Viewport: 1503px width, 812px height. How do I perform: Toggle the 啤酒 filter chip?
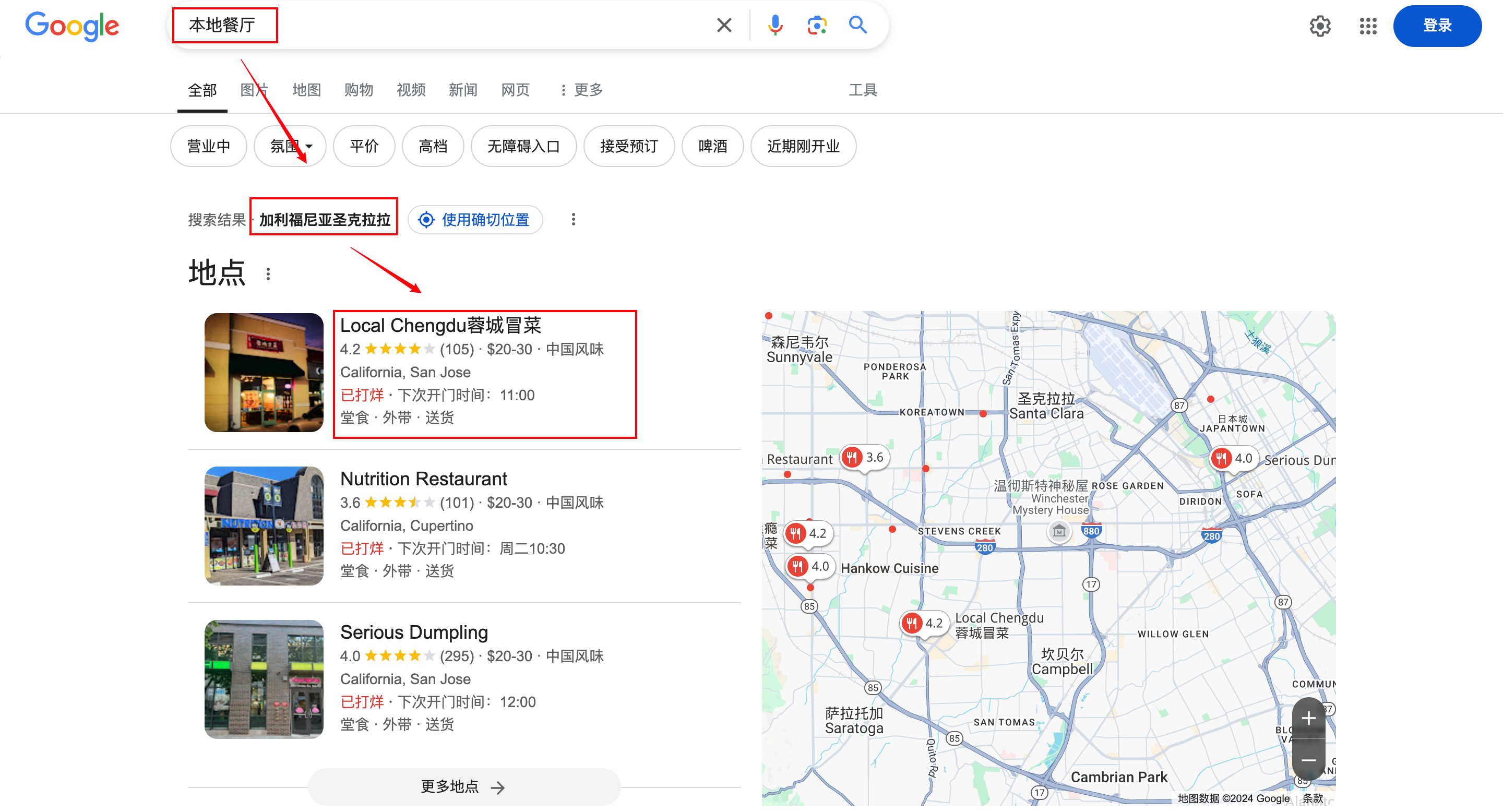712,146
